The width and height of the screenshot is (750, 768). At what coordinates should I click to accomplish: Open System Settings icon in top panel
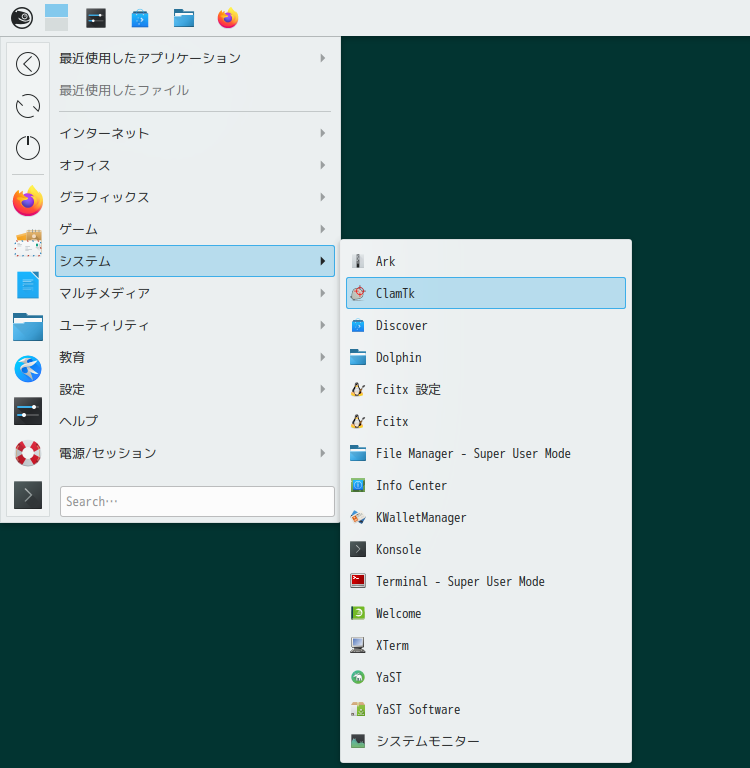(x=96, y=18)
